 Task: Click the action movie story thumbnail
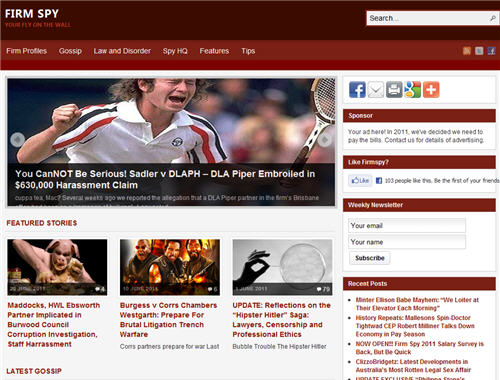pyautogui.click(x=170, y=267)
